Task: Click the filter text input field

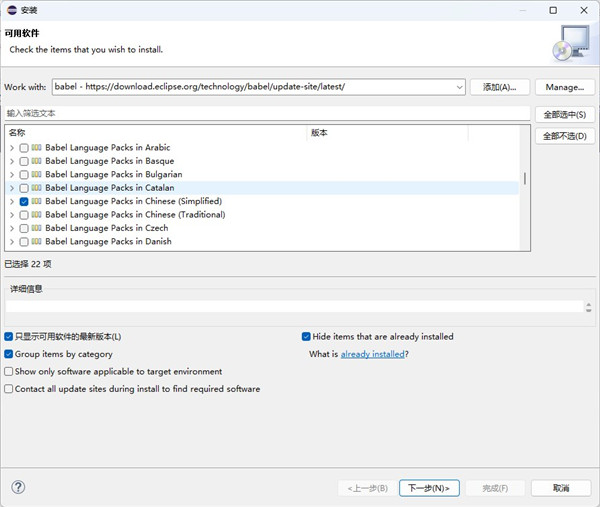Action: tap(267, 113)
